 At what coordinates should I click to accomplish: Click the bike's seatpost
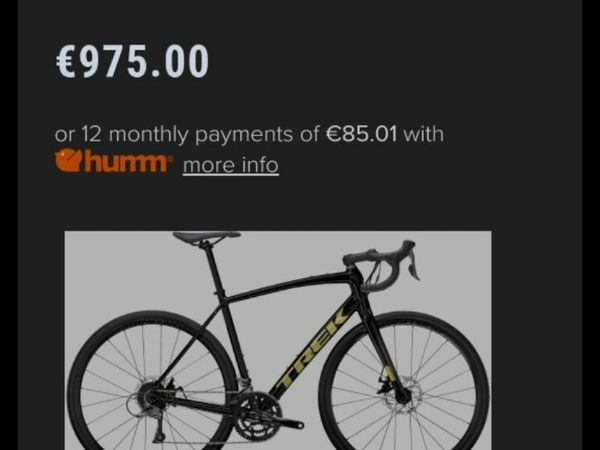point(214,268)
